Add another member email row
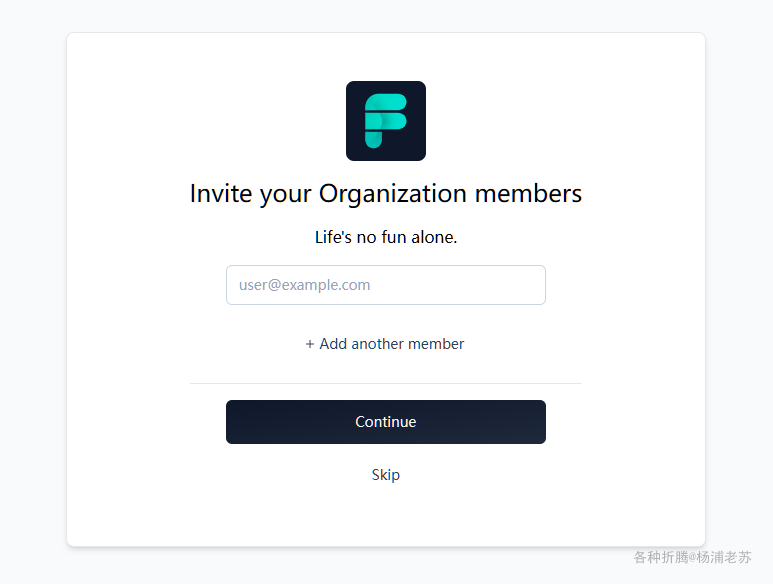The image size is (773, 584). [x=385, y=344]
